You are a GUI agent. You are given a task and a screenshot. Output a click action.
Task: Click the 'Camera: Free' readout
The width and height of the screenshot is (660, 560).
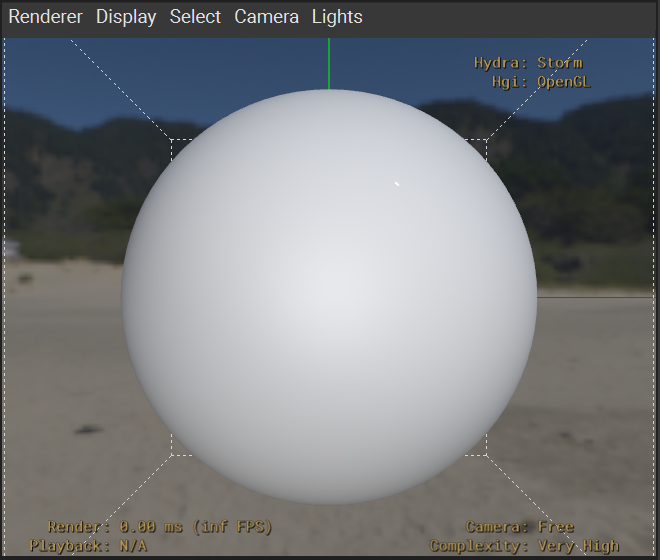(x=520, y=527)
